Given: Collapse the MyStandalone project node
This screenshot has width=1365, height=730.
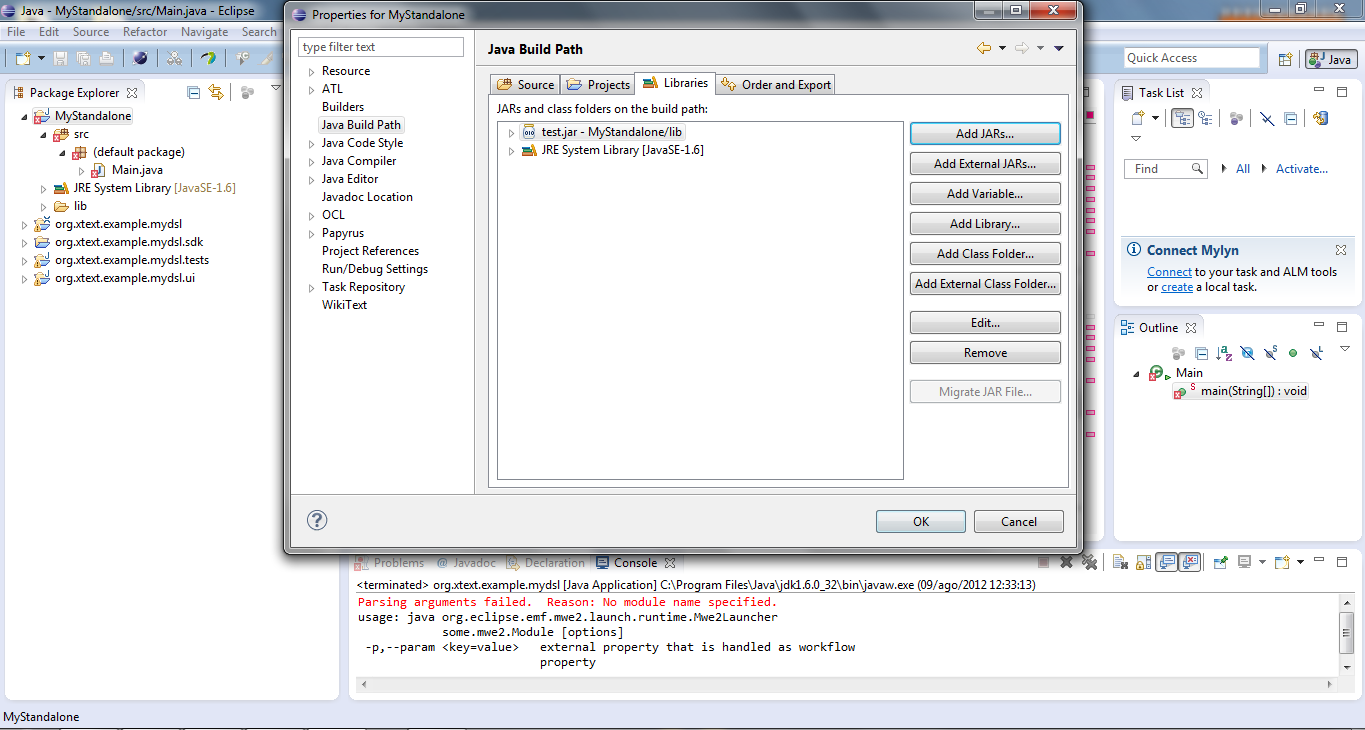Looking at the screenshot, I should click(x=24, y=116).
